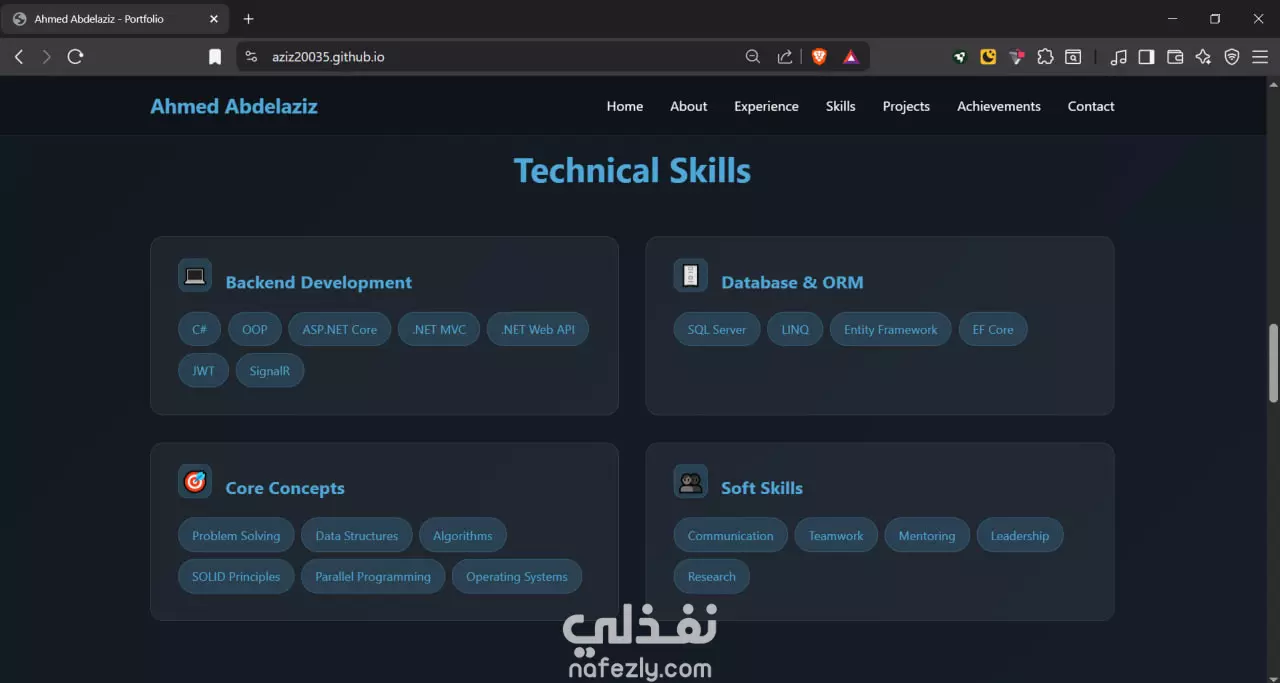The width and height of the screenshot is (1280, 683).
Task: Click the SignalR tag
Action: (270, 370)
